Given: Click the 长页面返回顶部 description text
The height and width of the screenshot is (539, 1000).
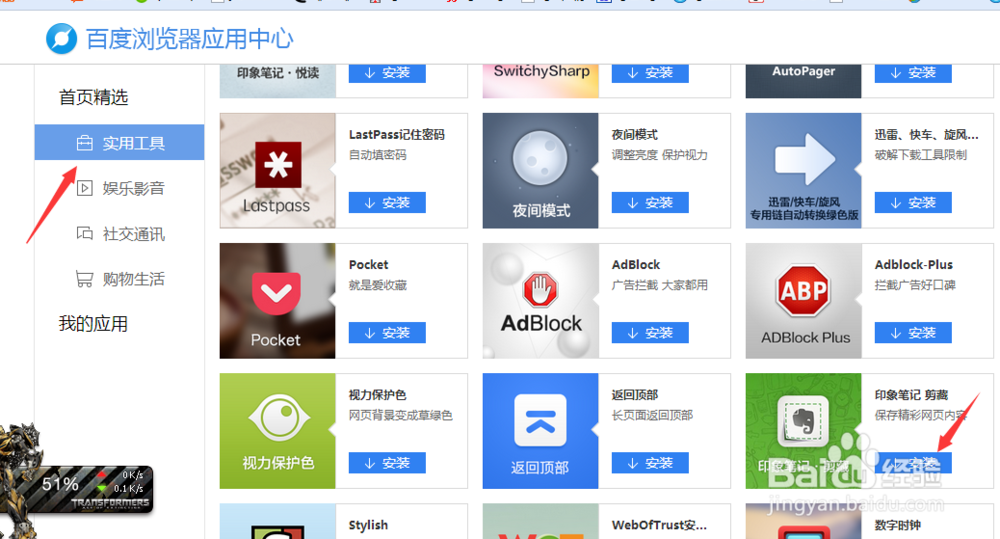Looking at the screenshot, I should click(x=652, y=415).
